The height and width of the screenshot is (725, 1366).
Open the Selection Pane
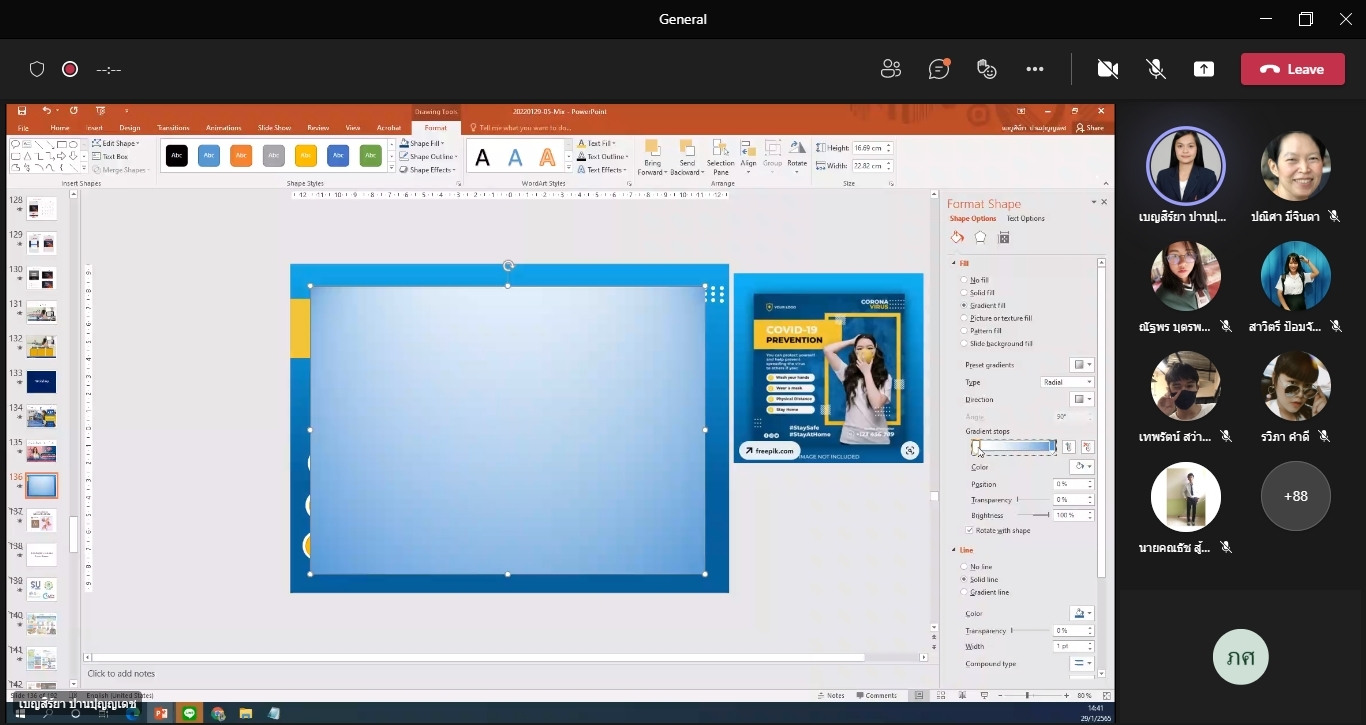(x=720, y=158)
